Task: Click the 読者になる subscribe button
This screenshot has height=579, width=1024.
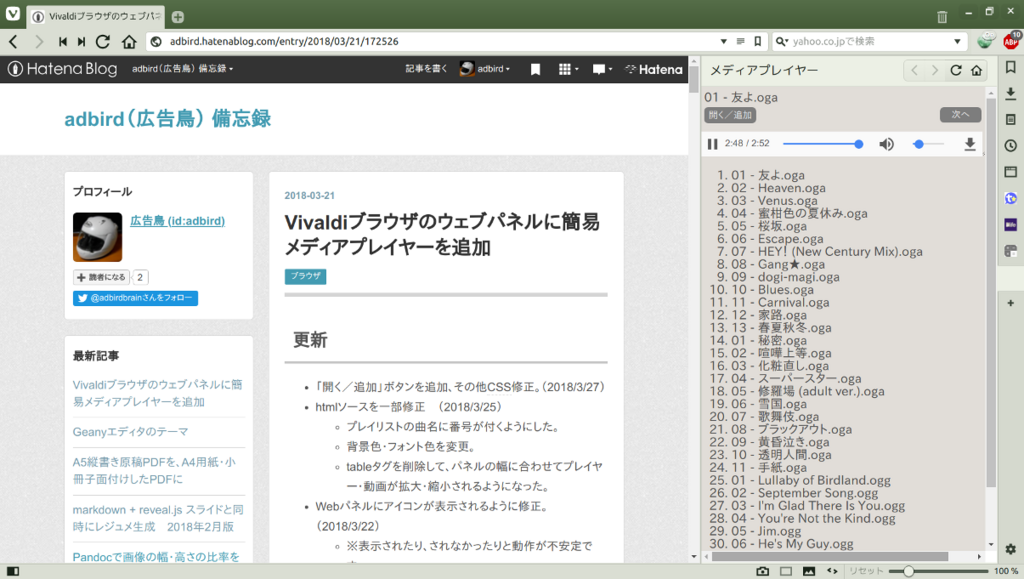Action: click(x=101, y=277)
